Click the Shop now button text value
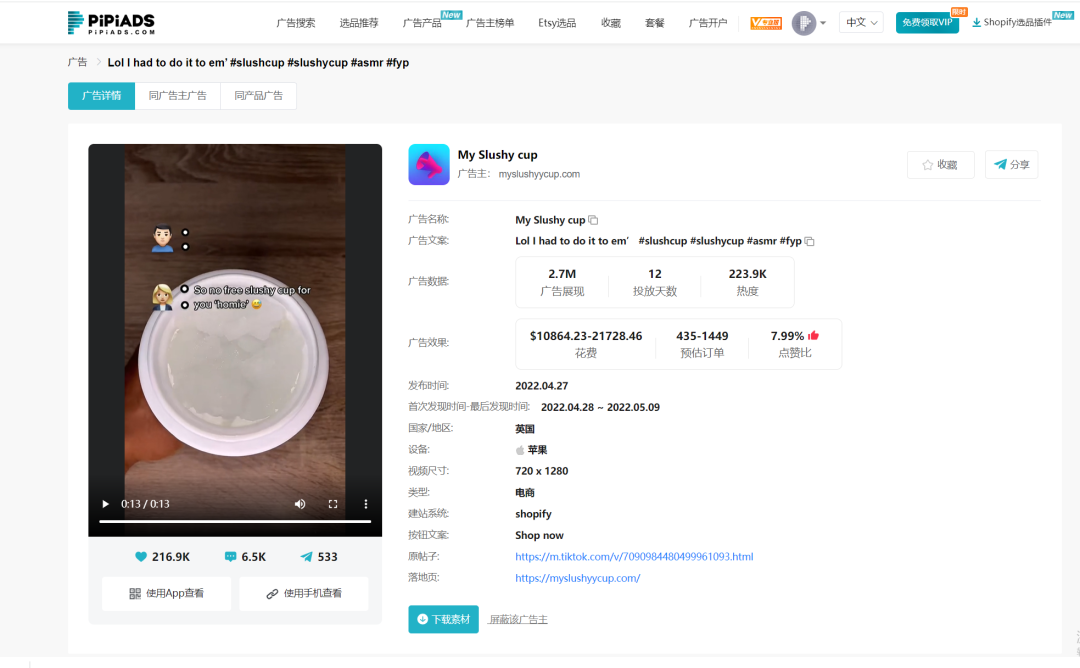 point(539,535)
